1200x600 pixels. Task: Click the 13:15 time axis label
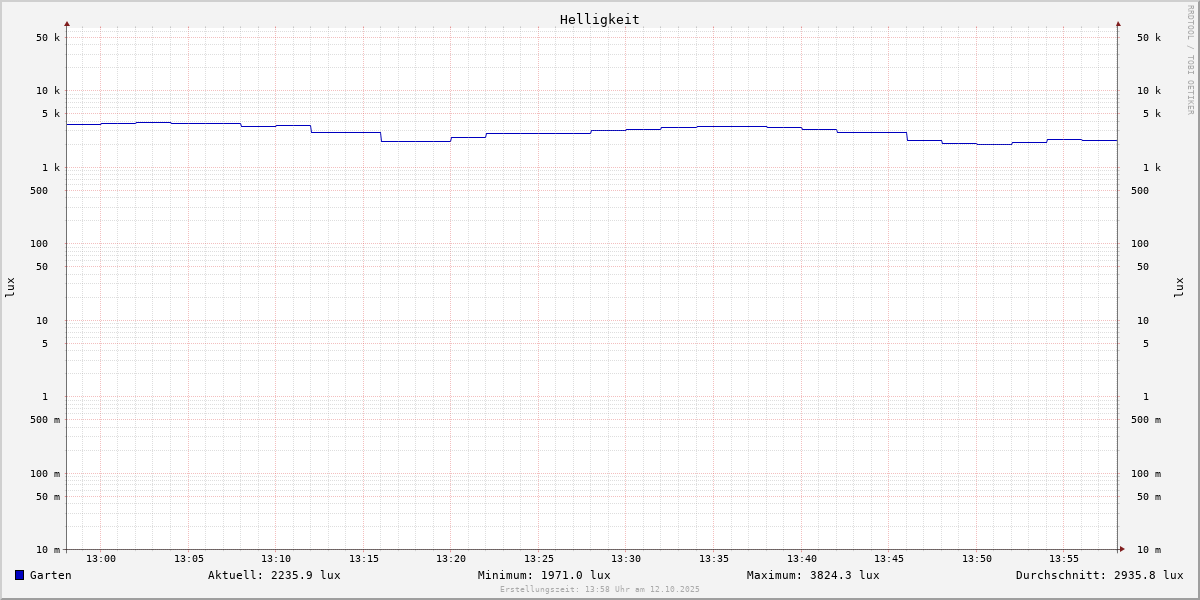(364, 559)
